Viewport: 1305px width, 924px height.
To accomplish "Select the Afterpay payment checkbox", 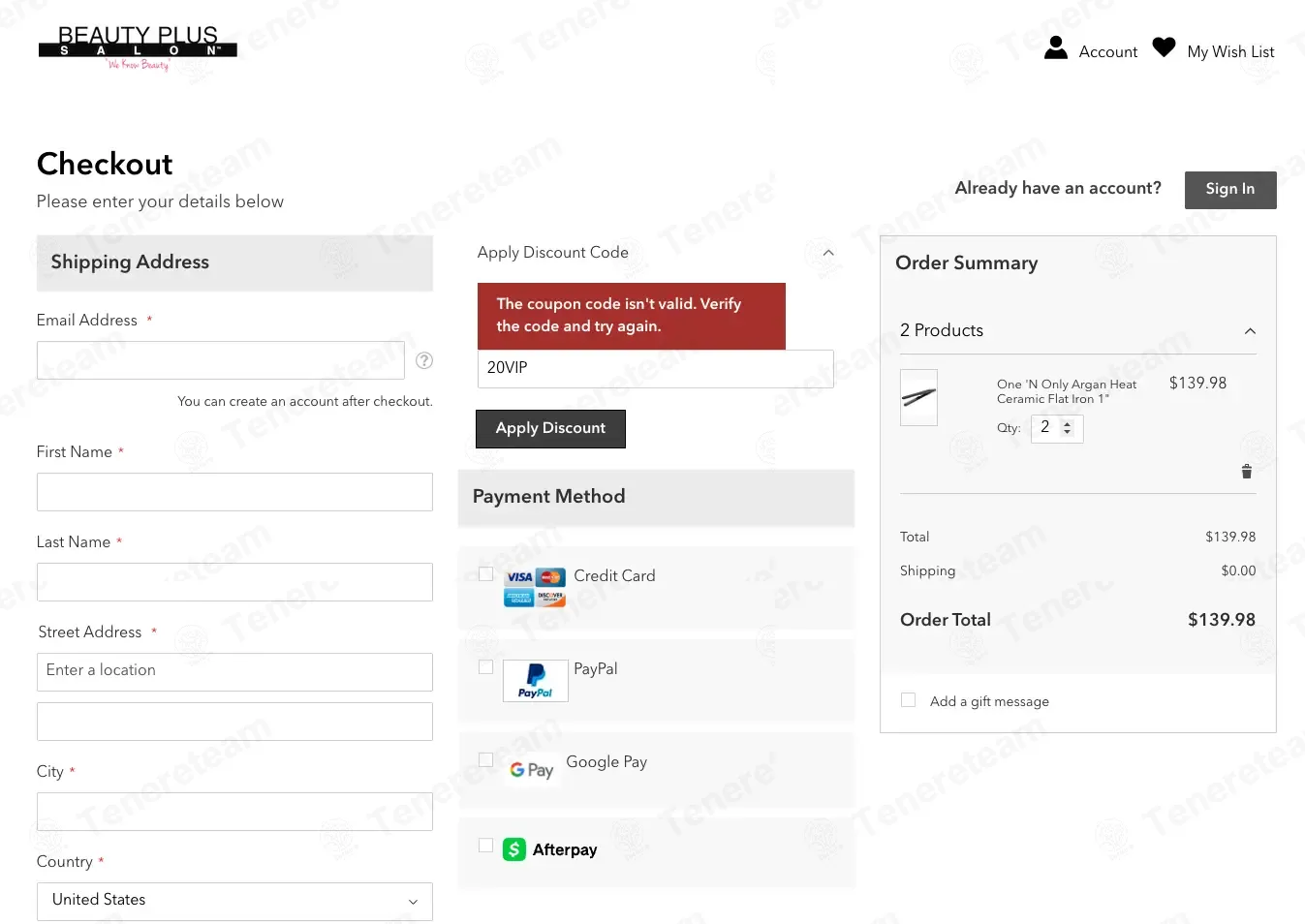I will coord(486,846).
